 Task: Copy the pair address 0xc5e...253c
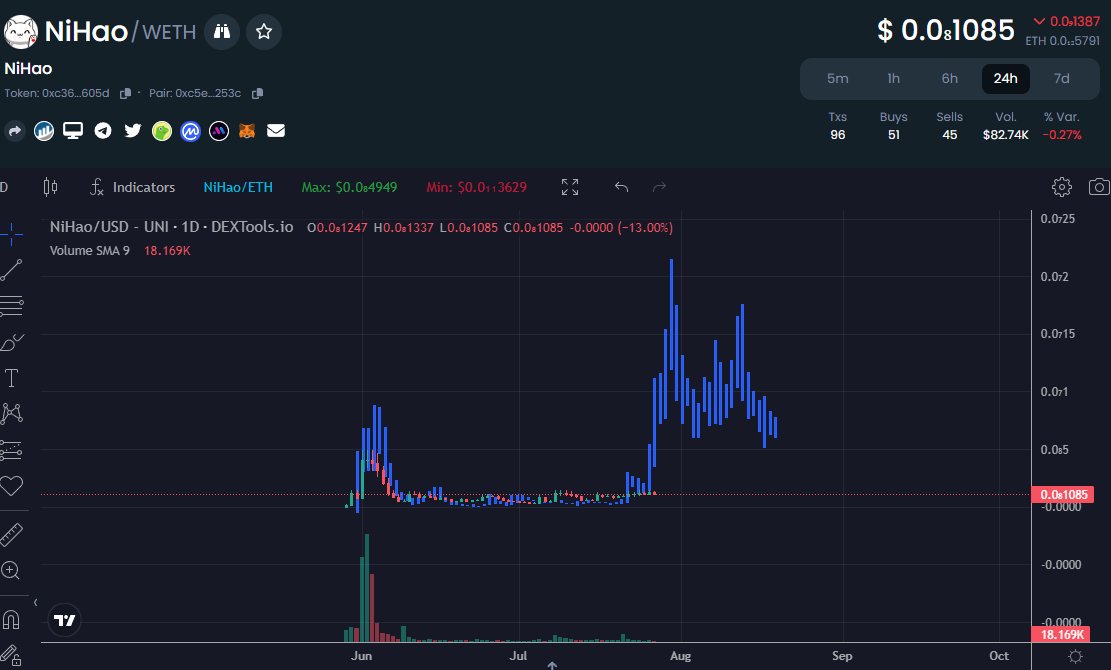click(x=258, y=93)
